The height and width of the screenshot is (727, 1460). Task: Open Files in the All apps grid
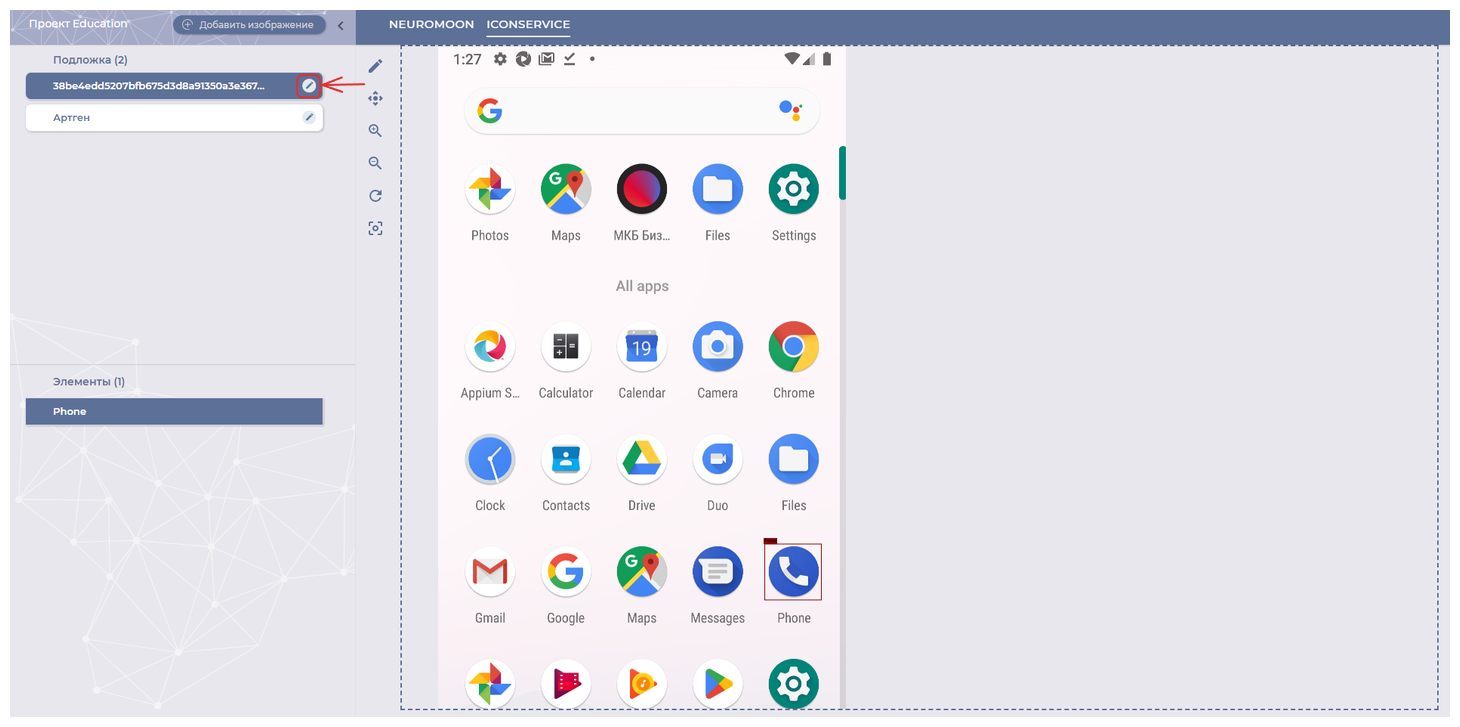pos(794,460)
